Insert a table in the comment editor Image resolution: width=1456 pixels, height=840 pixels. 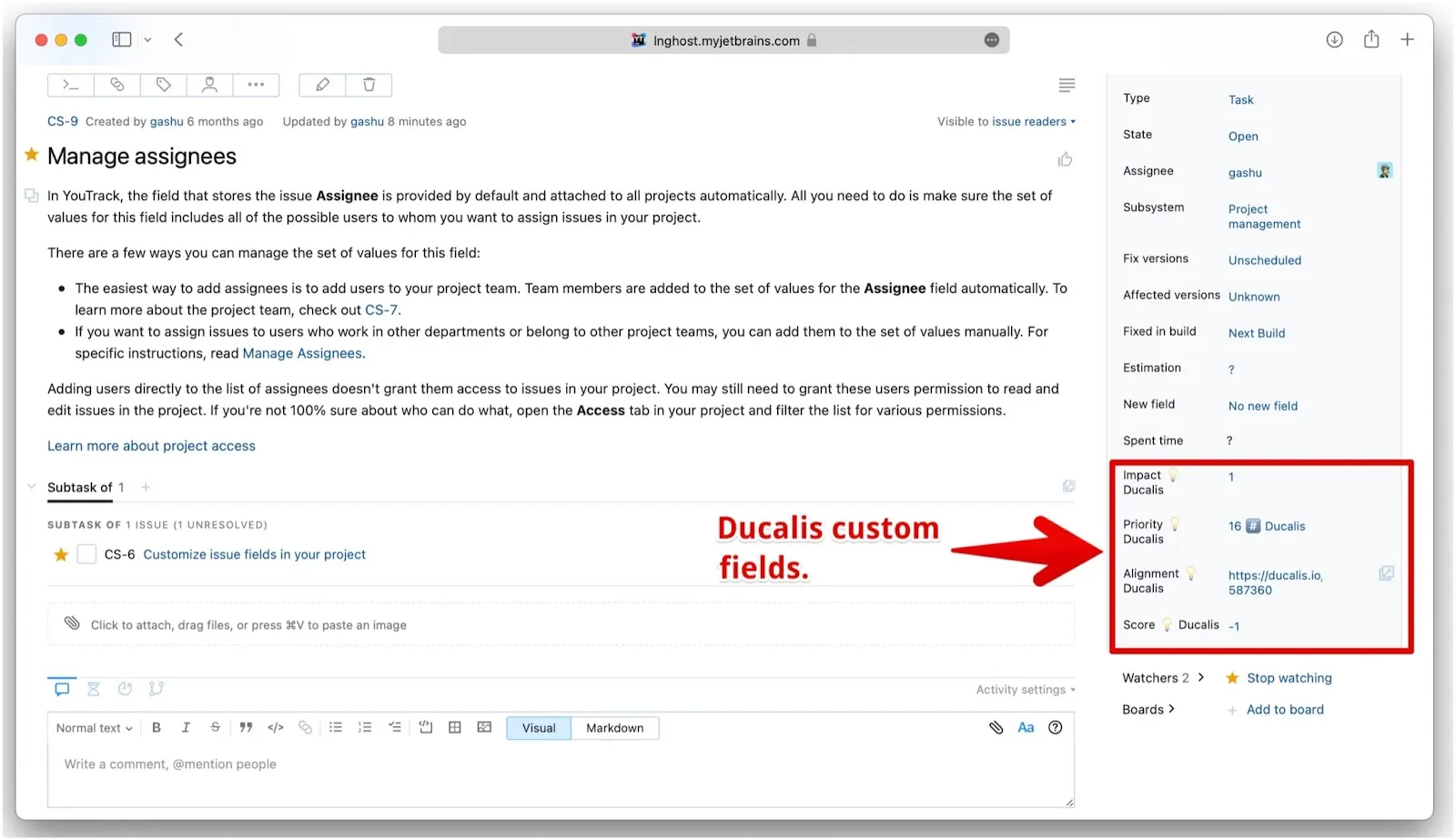(454, 727)
